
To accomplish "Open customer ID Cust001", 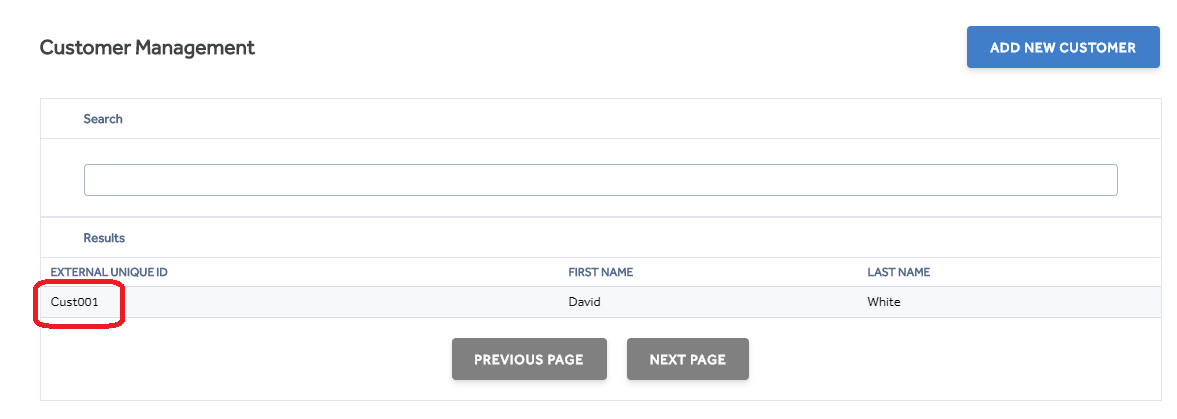I will point(74,303).
